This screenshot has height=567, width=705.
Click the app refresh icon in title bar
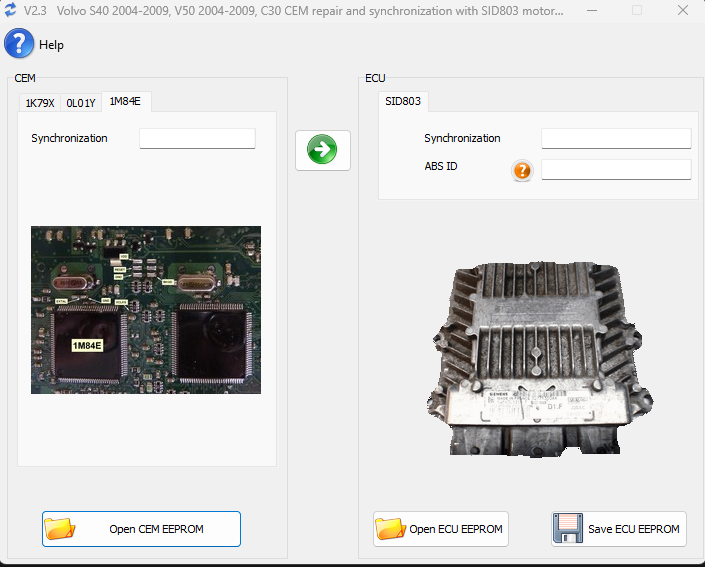[10, 9]
